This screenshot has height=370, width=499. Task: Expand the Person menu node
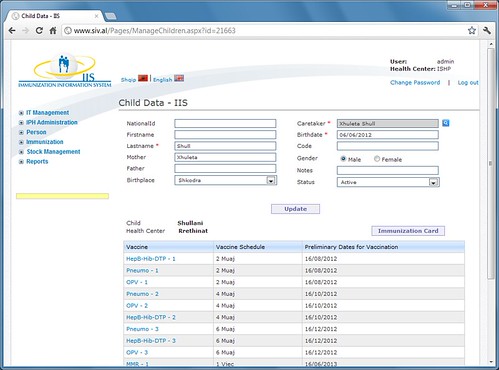(x=21, y=132)
